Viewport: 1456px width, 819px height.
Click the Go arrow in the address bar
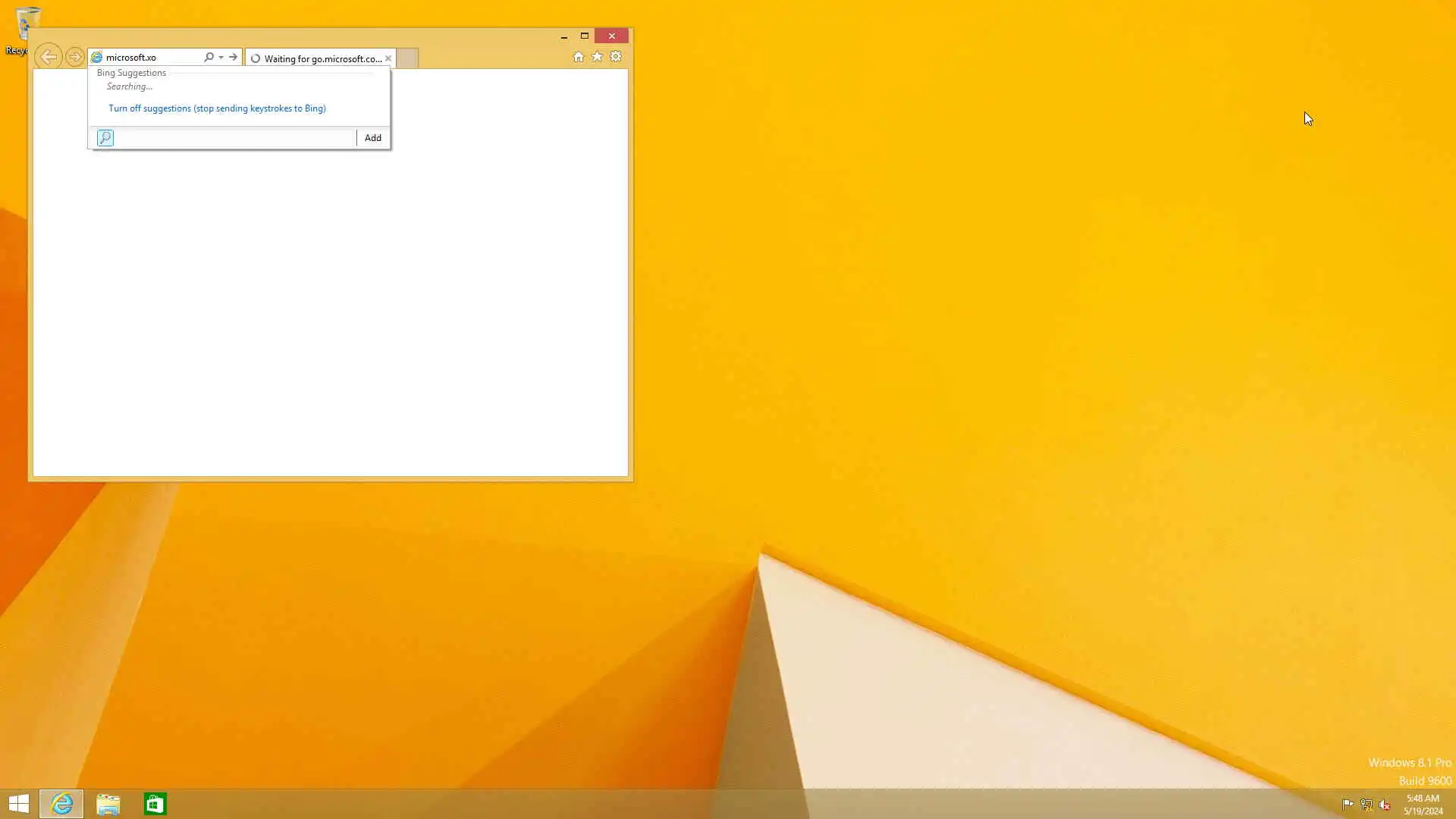click(233, 57)
